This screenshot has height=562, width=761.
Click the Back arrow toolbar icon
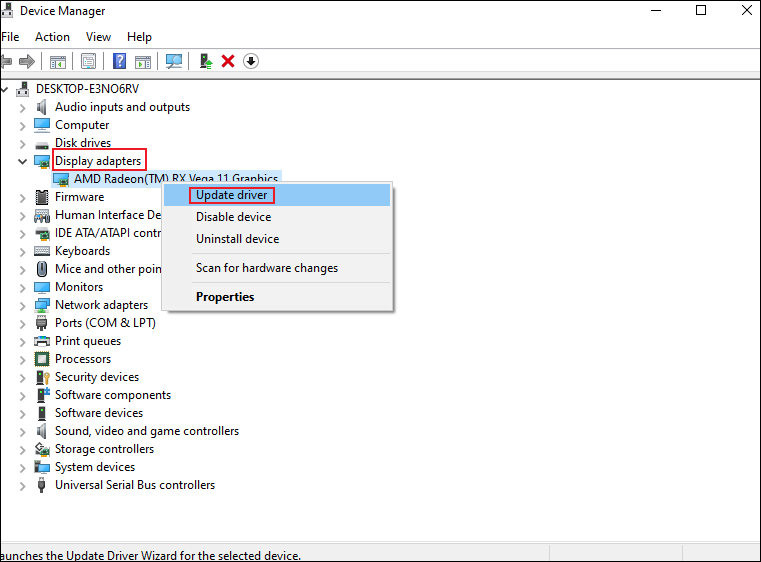pyautogui.click(x=6, y=61)
